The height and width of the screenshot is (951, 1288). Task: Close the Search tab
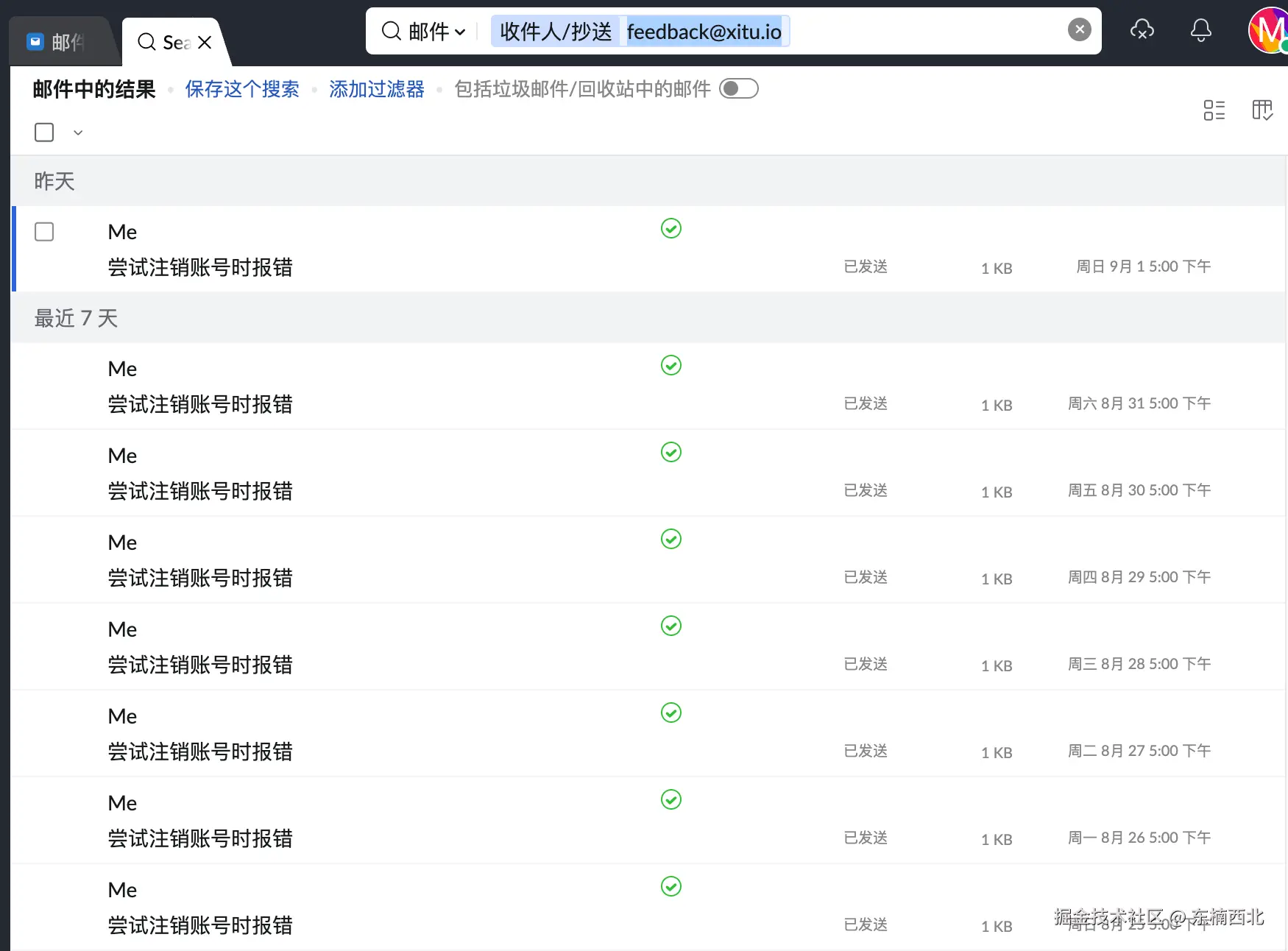(x=204, y=42)
